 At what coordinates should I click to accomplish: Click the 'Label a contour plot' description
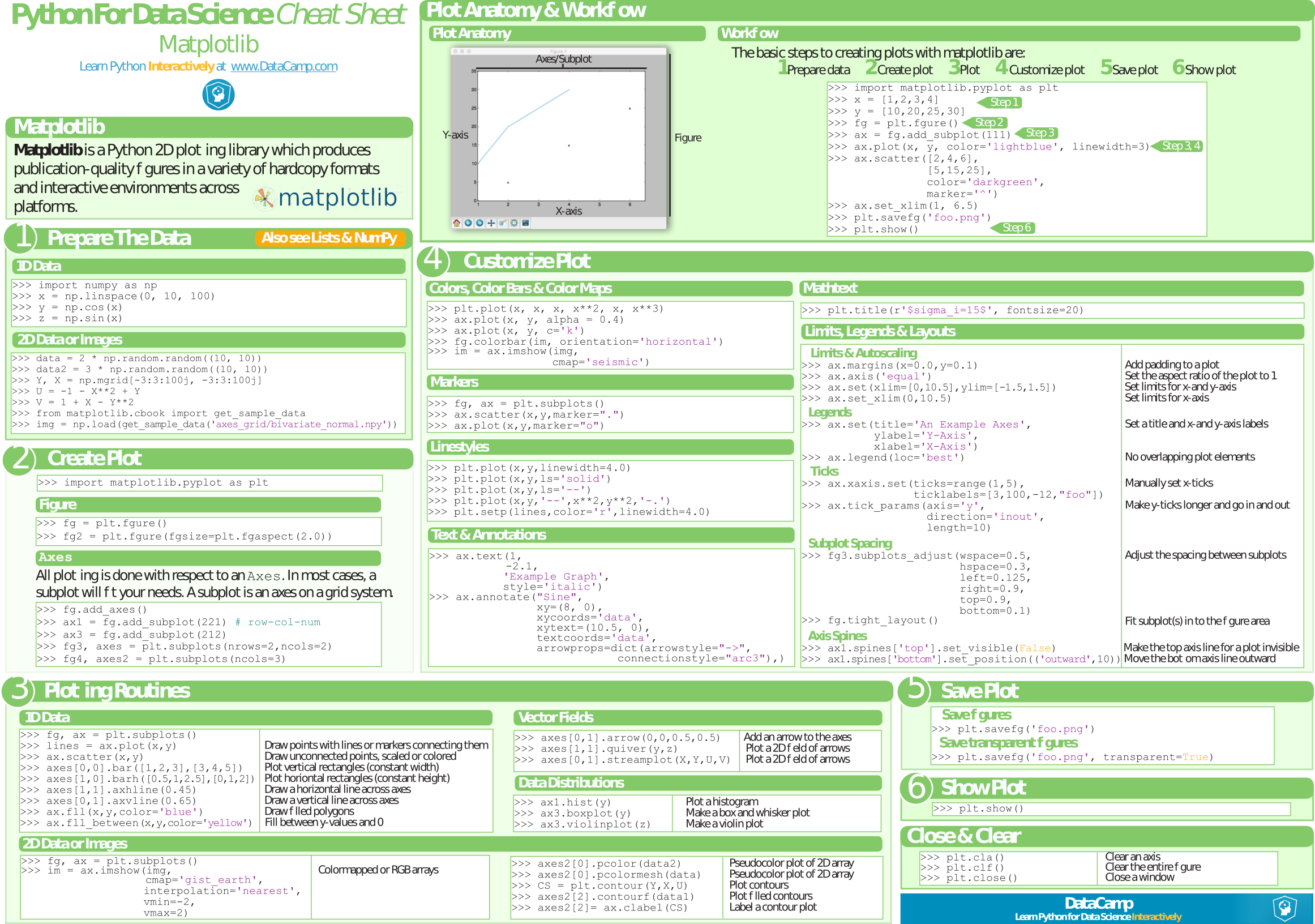(x=773, y=908)
